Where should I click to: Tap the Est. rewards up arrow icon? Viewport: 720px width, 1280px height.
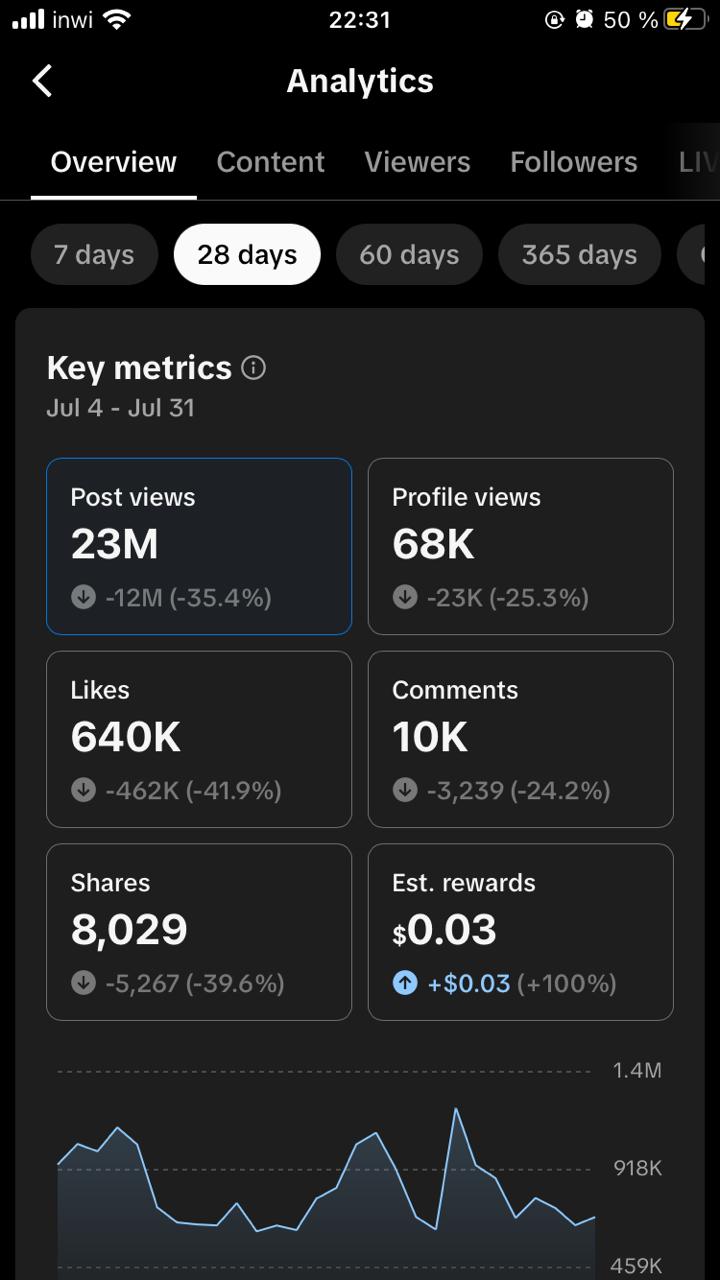pyautogui.click(x=405, y=984)
